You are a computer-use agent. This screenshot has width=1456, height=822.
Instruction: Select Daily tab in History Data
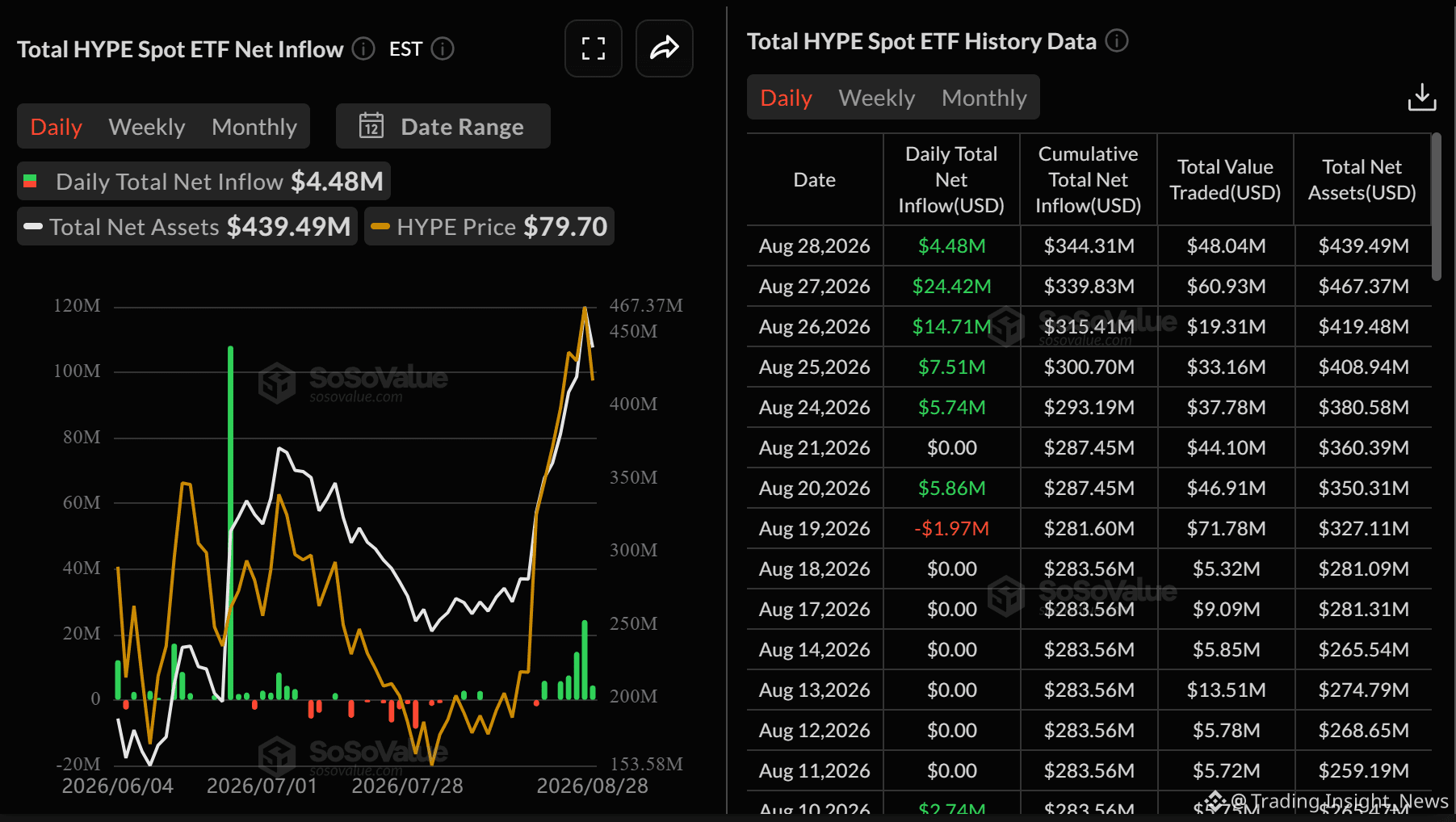click(x=787, y=98)
